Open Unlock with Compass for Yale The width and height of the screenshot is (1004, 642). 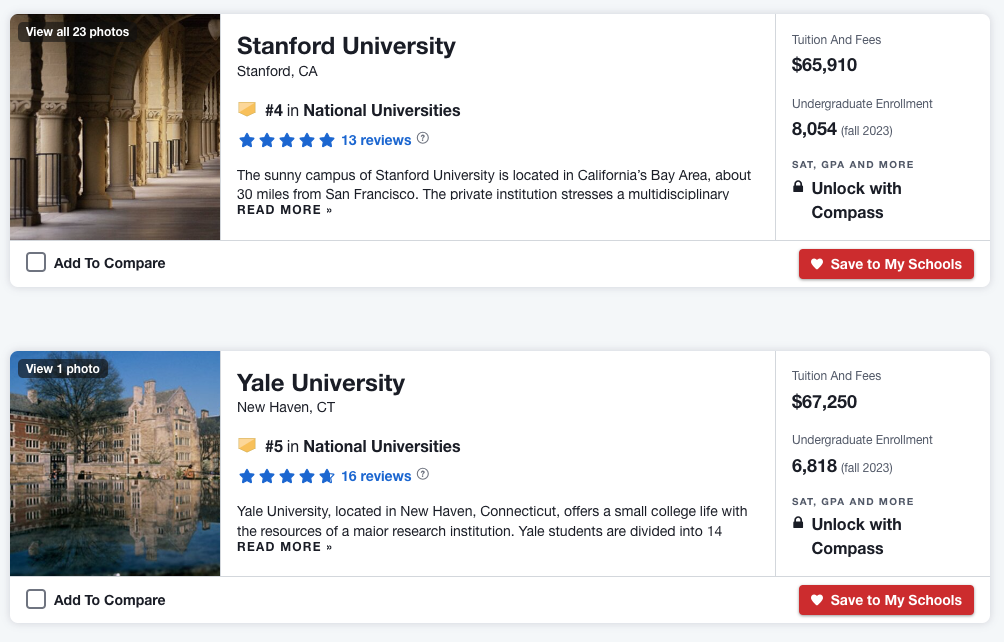tap(856, 536)
